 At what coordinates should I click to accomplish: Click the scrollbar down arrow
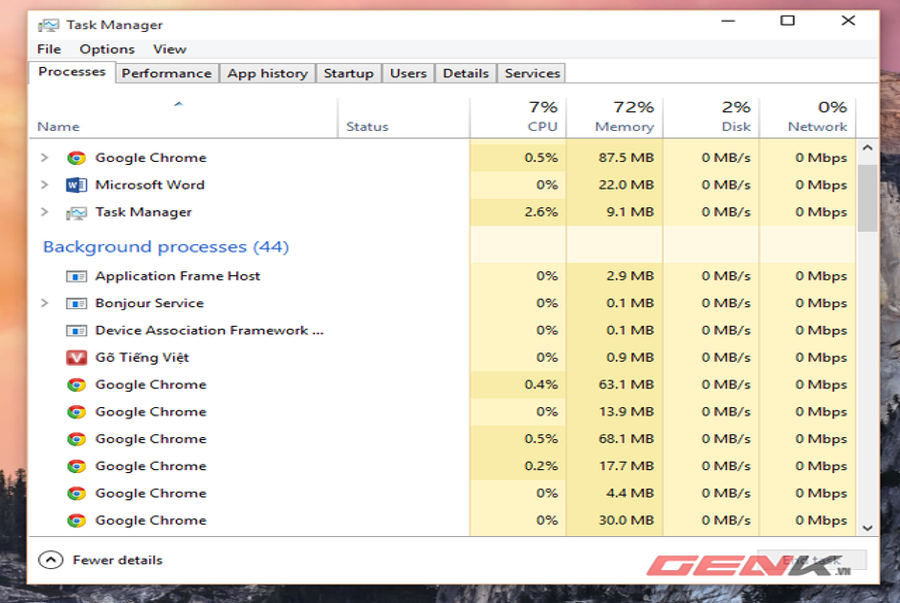[x=867, y=528]
